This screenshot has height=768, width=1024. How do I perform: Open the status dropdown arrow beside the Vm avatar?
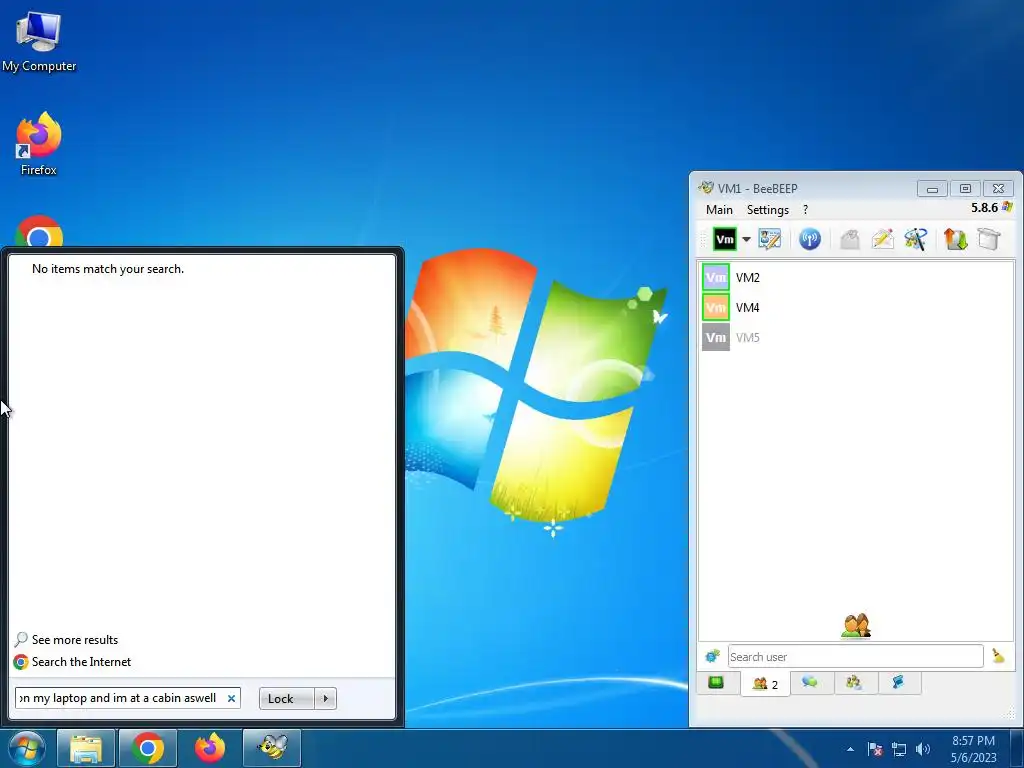746,239
